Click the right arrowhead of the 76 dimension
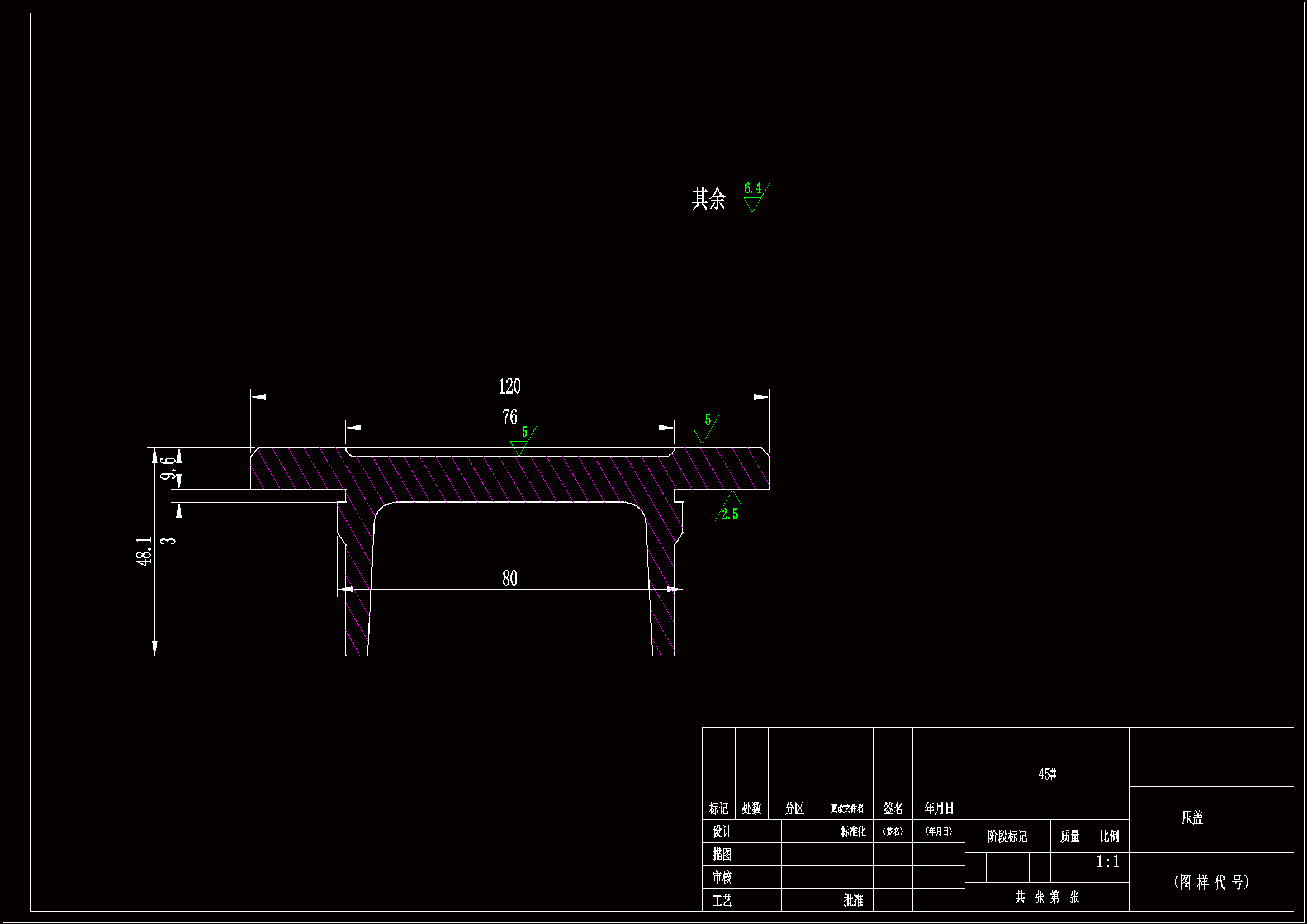Image resolution: width=1307 pixels, height=924 pixels. pyautogui.click(x=666, y=428)
